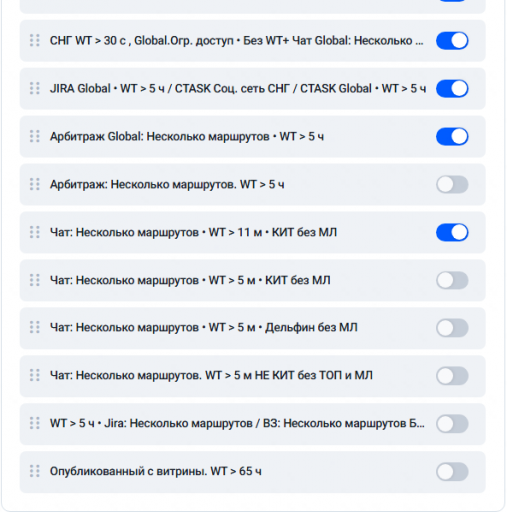507x512 pixels.
Task: Click drag handle of Арбитраж: Несколько маршрутов. row
Action: [x=35, y=184]
